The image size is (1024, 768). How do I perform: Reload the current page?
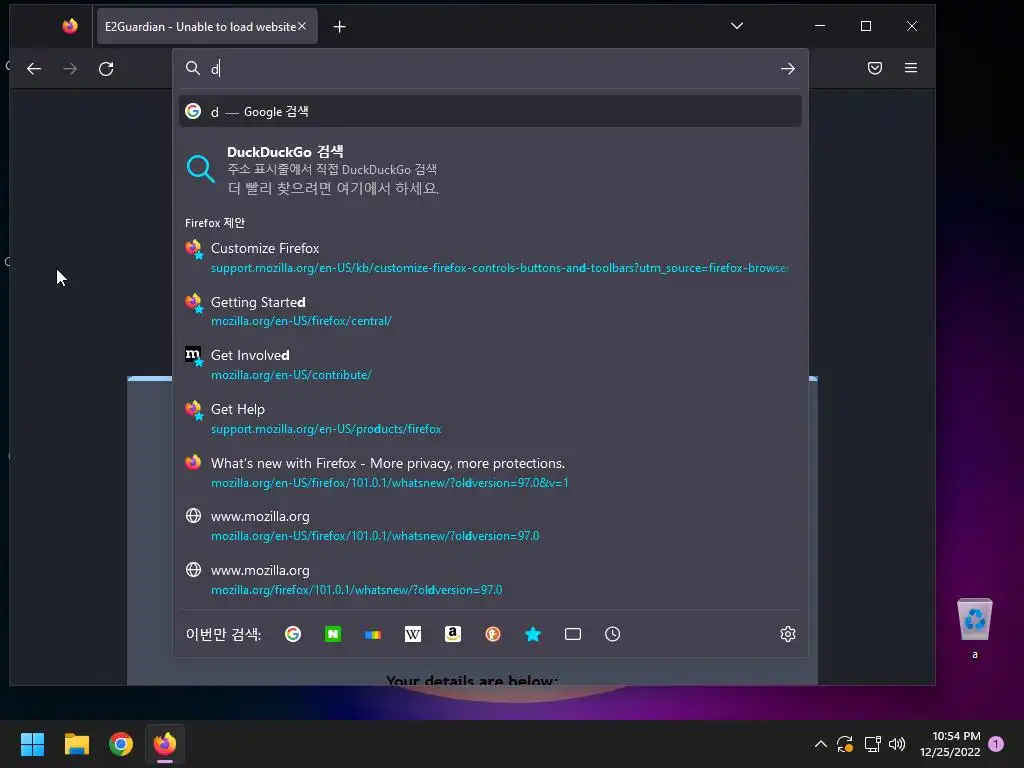(x=106, y=69)
